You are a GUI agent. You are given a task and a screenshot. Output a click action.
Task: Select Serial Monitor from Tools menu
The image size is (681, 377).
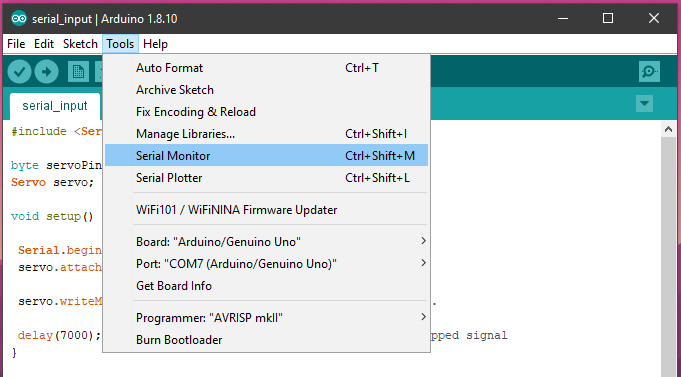tap(266, 155)
